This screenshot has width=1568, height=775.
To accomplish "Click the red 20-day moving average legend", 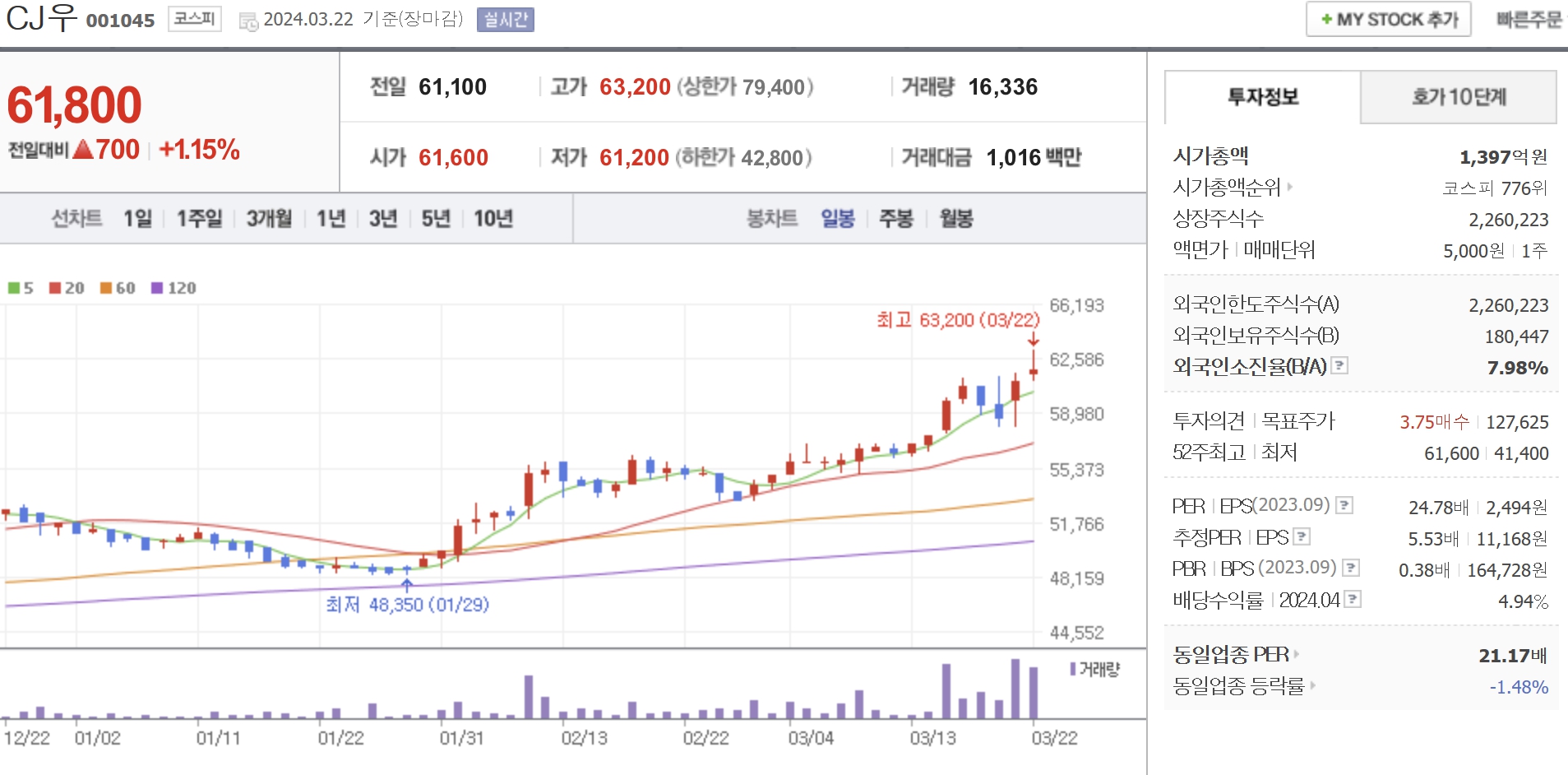I will [67, 288].
